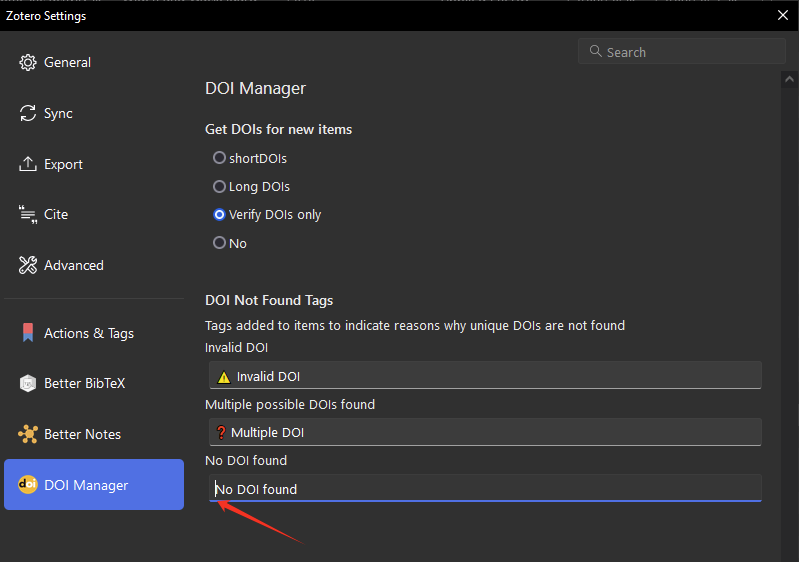Click the settings Search field
Image resolution: width=799 pixels, height=562 pixels.
682,51
